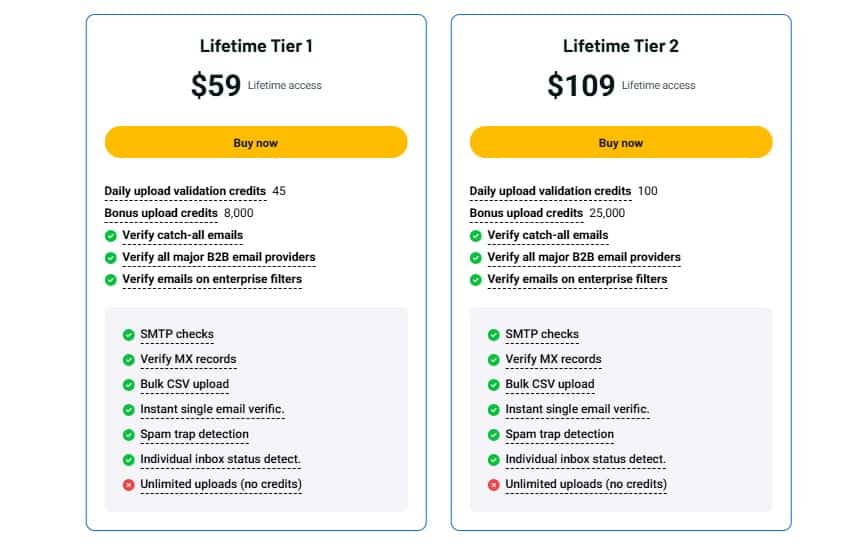Click red cross beside Tier 1 Unlimited uploads
868x544 pixels.
point(129,485)
